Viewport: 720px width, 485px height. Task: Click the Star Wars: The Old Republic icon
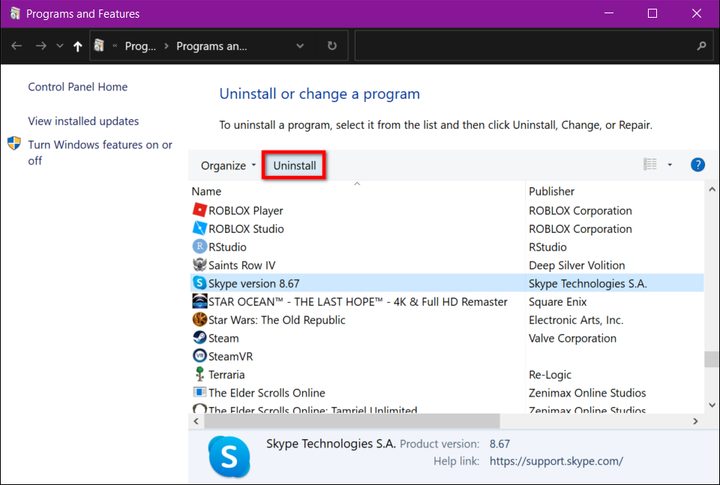(x=199, y=319)
